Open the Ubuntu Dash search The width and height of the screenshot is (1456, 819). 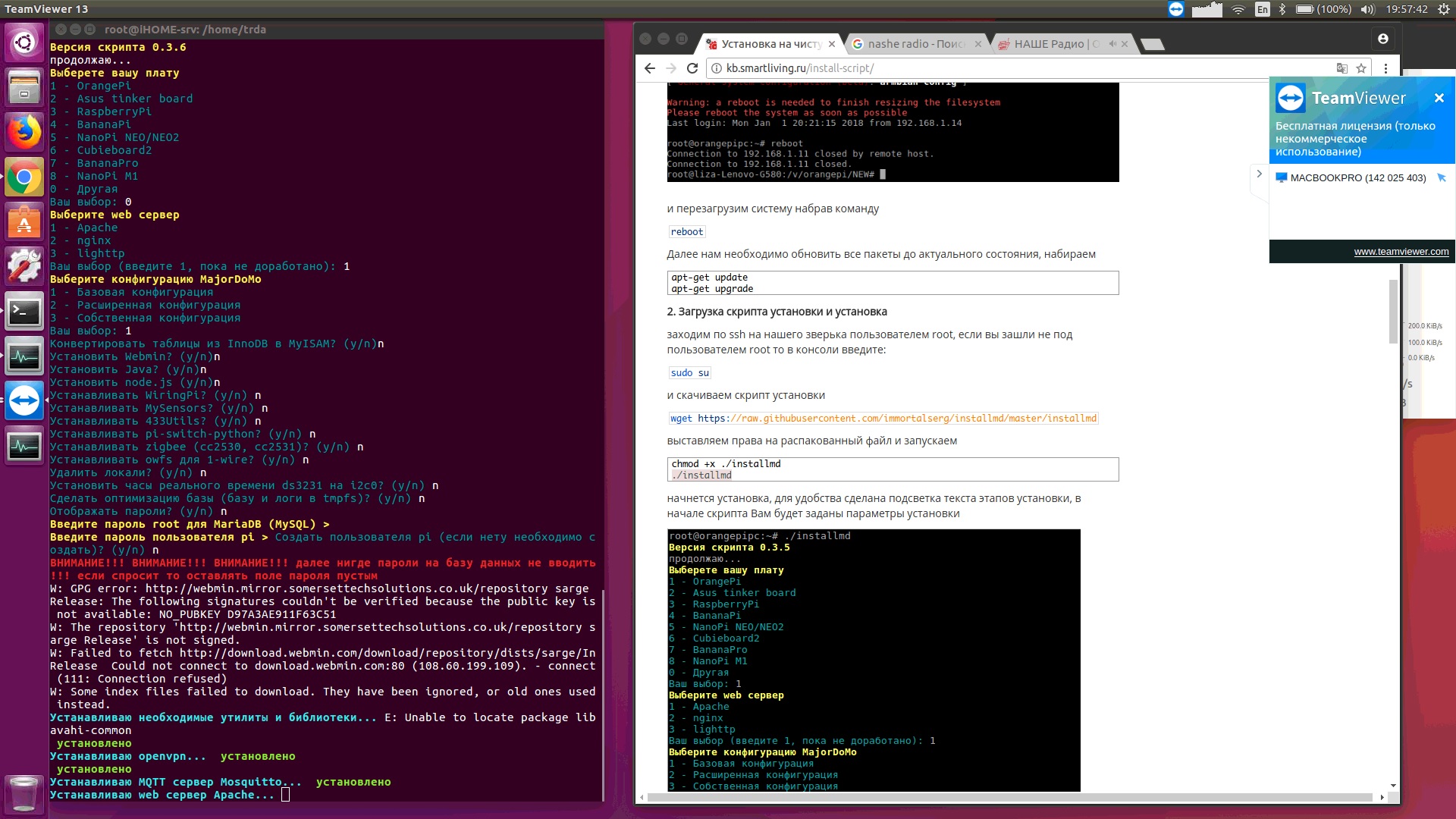[25, 42]
